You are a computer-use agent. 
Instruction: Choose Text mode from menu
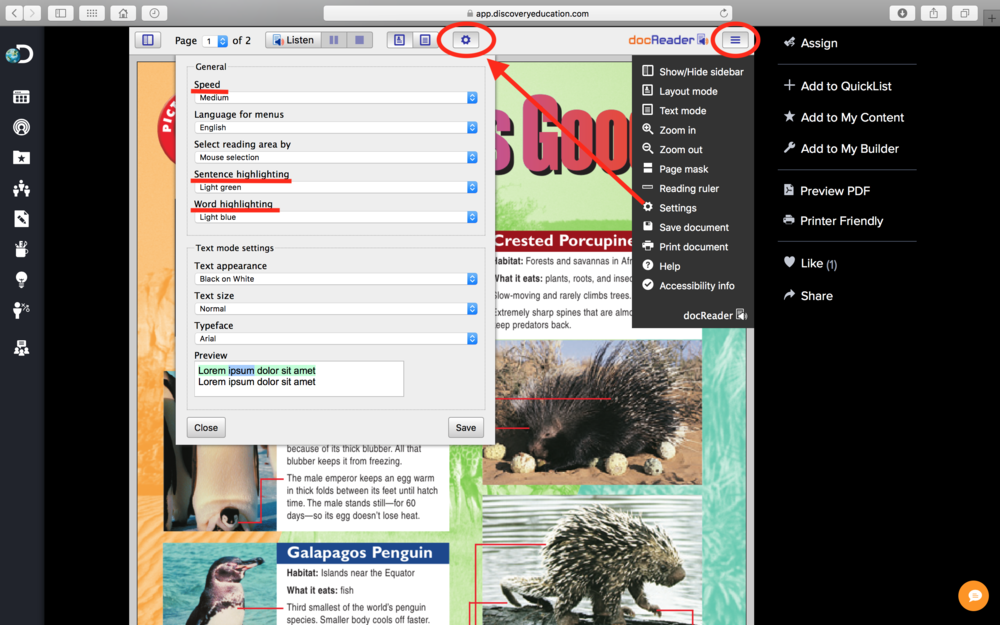[x=674, y=110]
